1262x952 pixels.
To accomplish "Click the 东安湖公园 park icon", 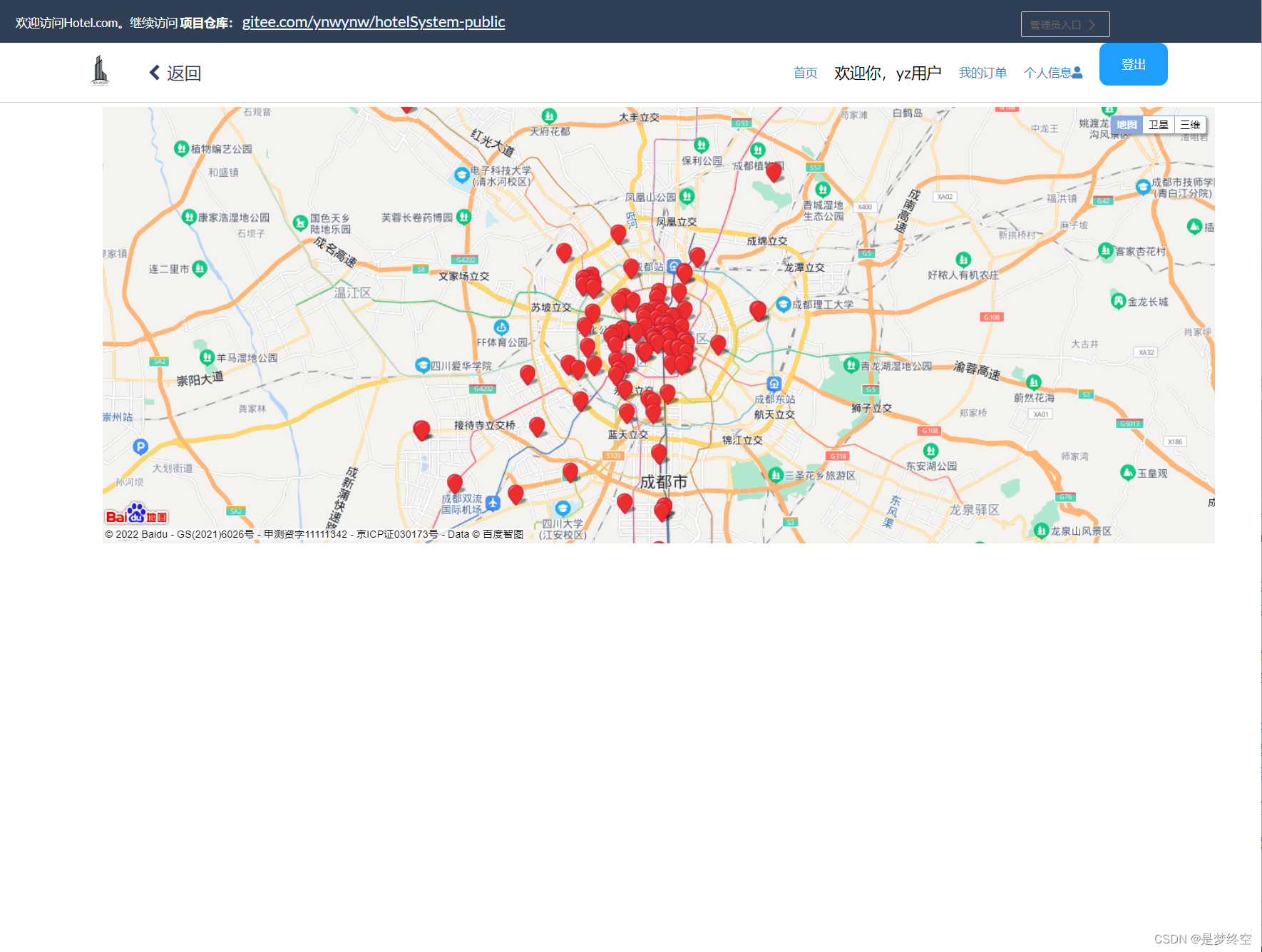I will point(930,451).
